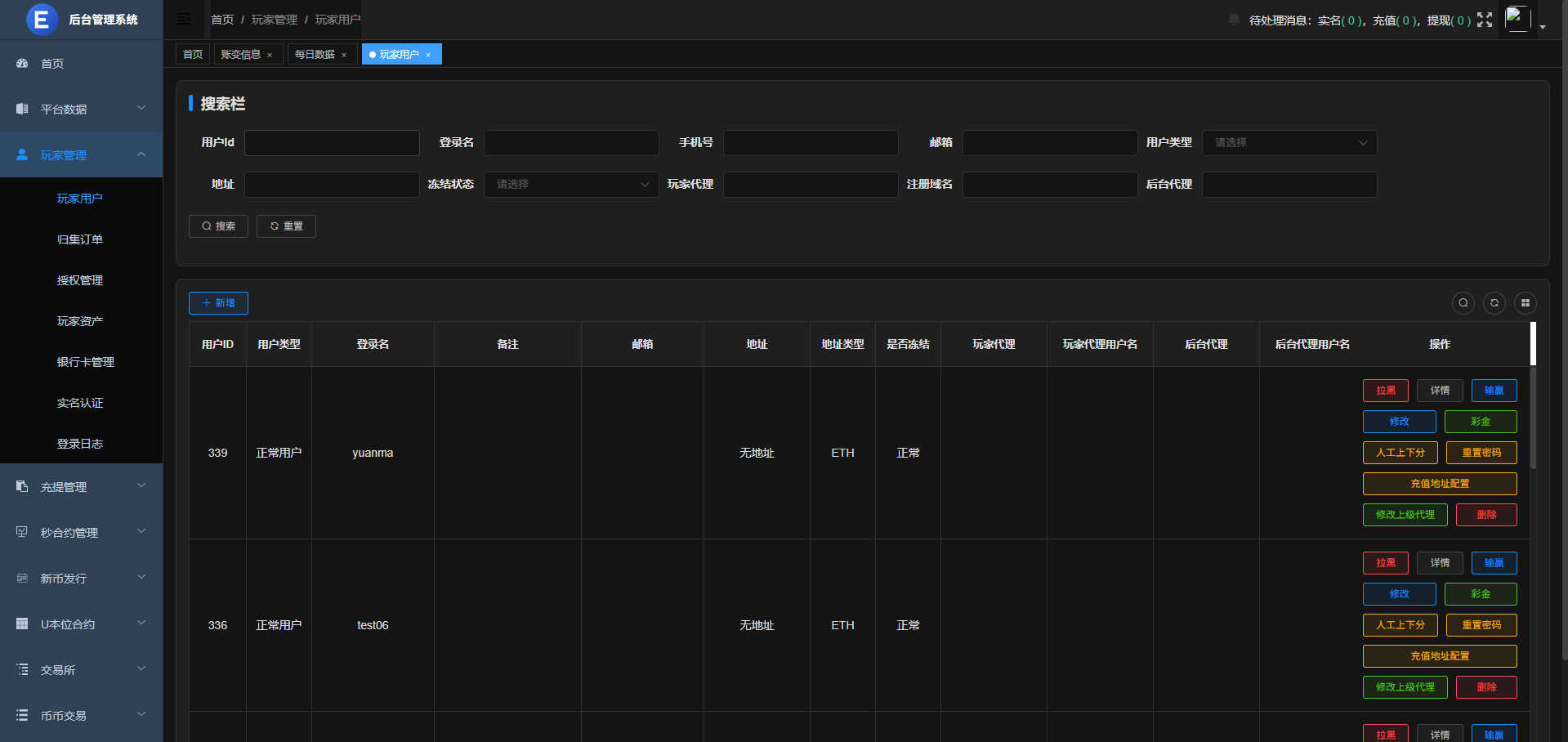Image resolution: width=1568 pixels, height=742 pixels.
Task: Expand the 新币发行 sidebar menu
Action: tap(82, 578)
